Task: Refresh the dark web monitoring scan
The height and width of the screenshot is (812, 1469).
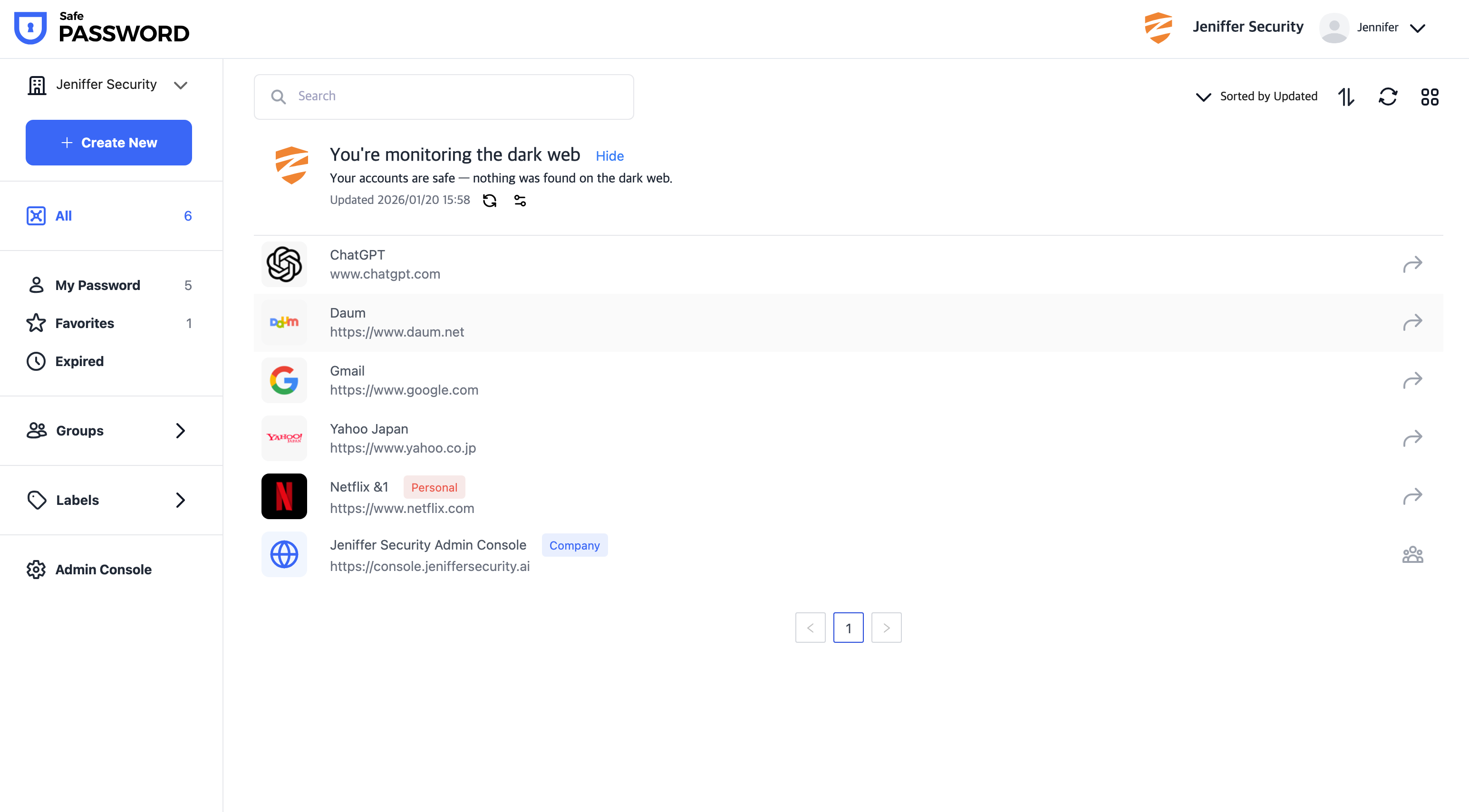Action: [489, 201]
